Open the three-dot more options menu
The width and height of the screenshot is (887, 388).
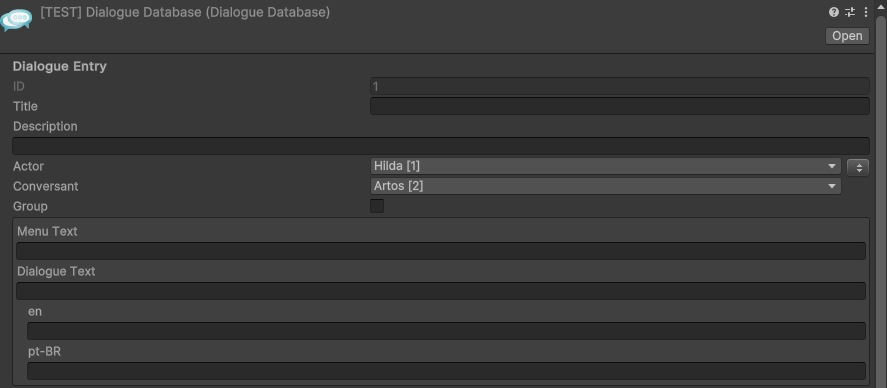tap(866, 12)
